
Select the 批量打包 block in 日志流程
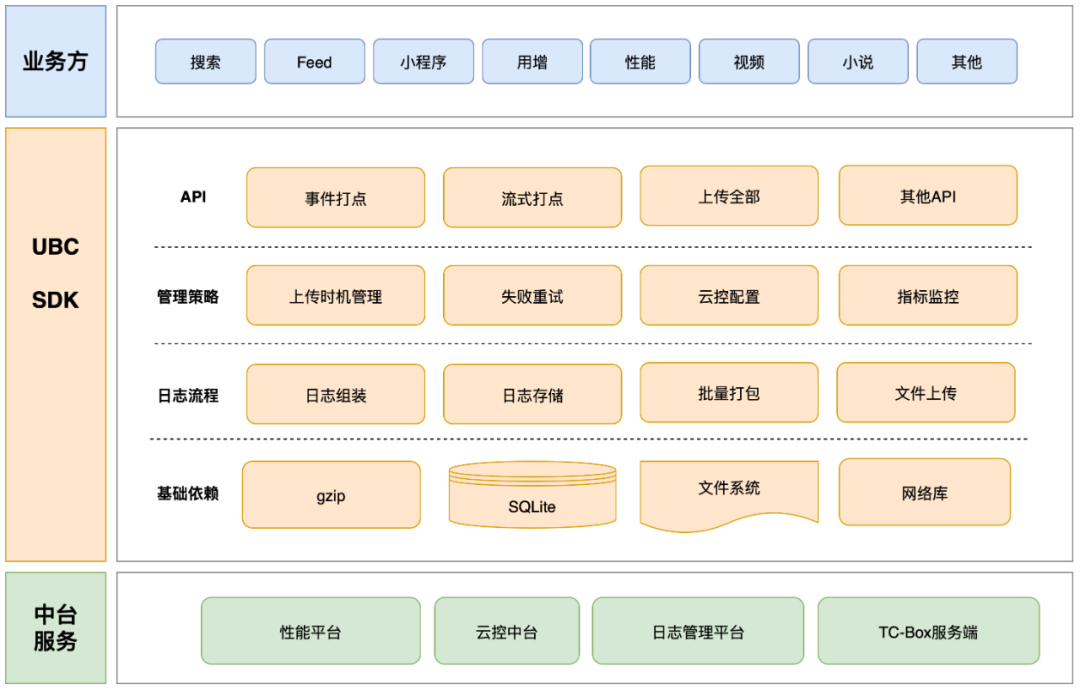pyautogui.click(x=728, y=392)
